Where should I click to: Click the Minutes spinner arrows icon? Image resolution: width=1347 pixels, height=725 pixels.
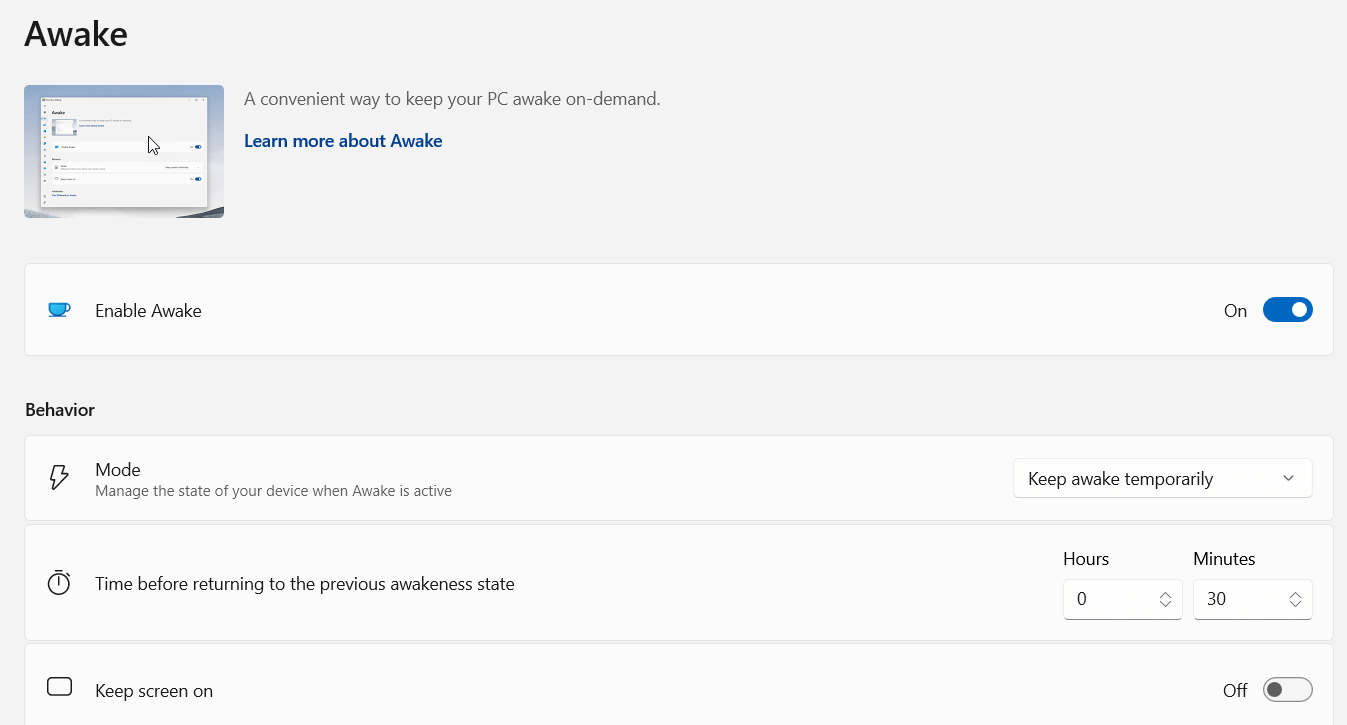pyautogui.click(x=1295, y=599)
